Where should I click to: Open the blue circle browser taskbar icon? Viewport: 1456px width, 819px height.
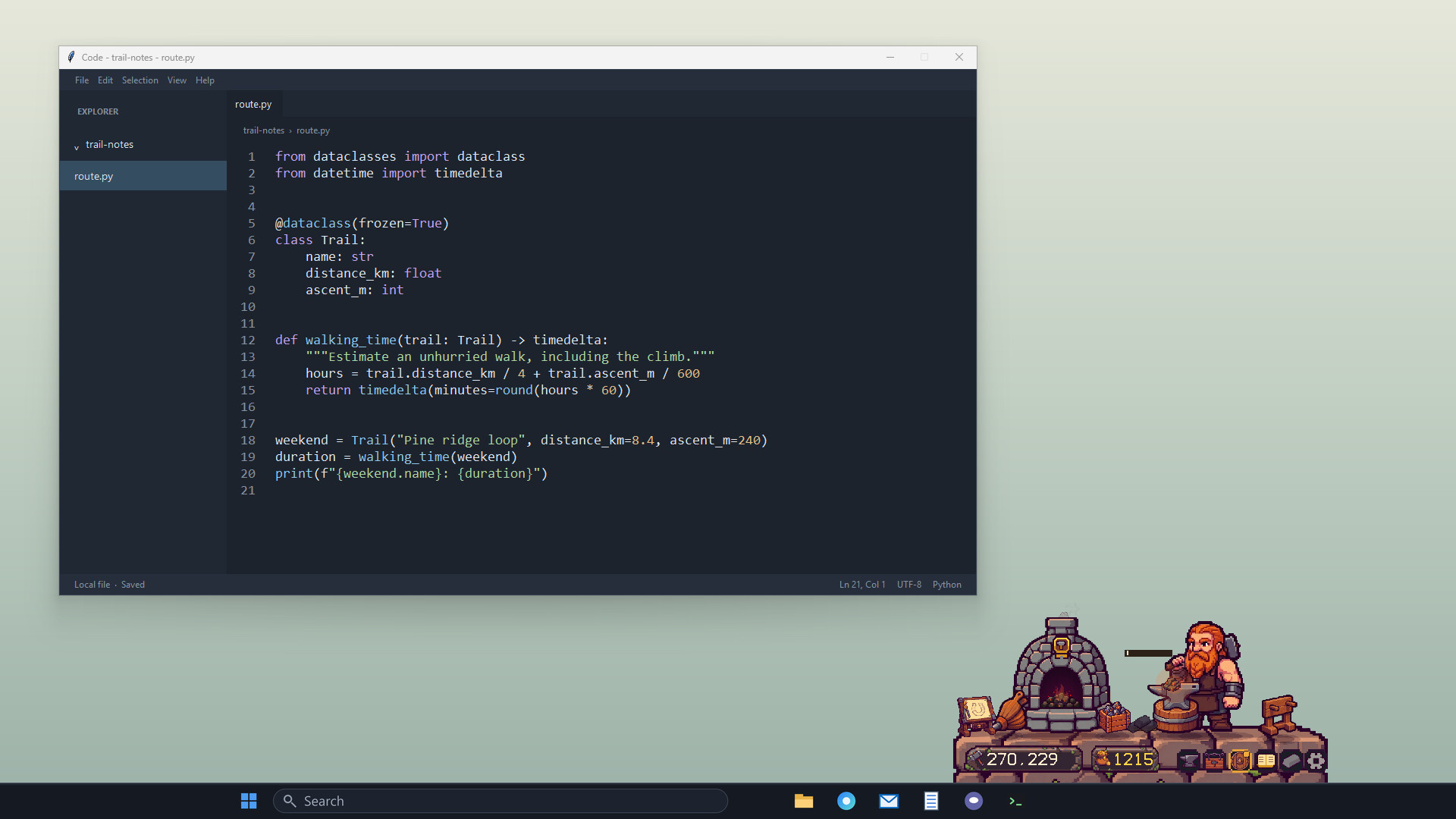[x=846, y=801]
